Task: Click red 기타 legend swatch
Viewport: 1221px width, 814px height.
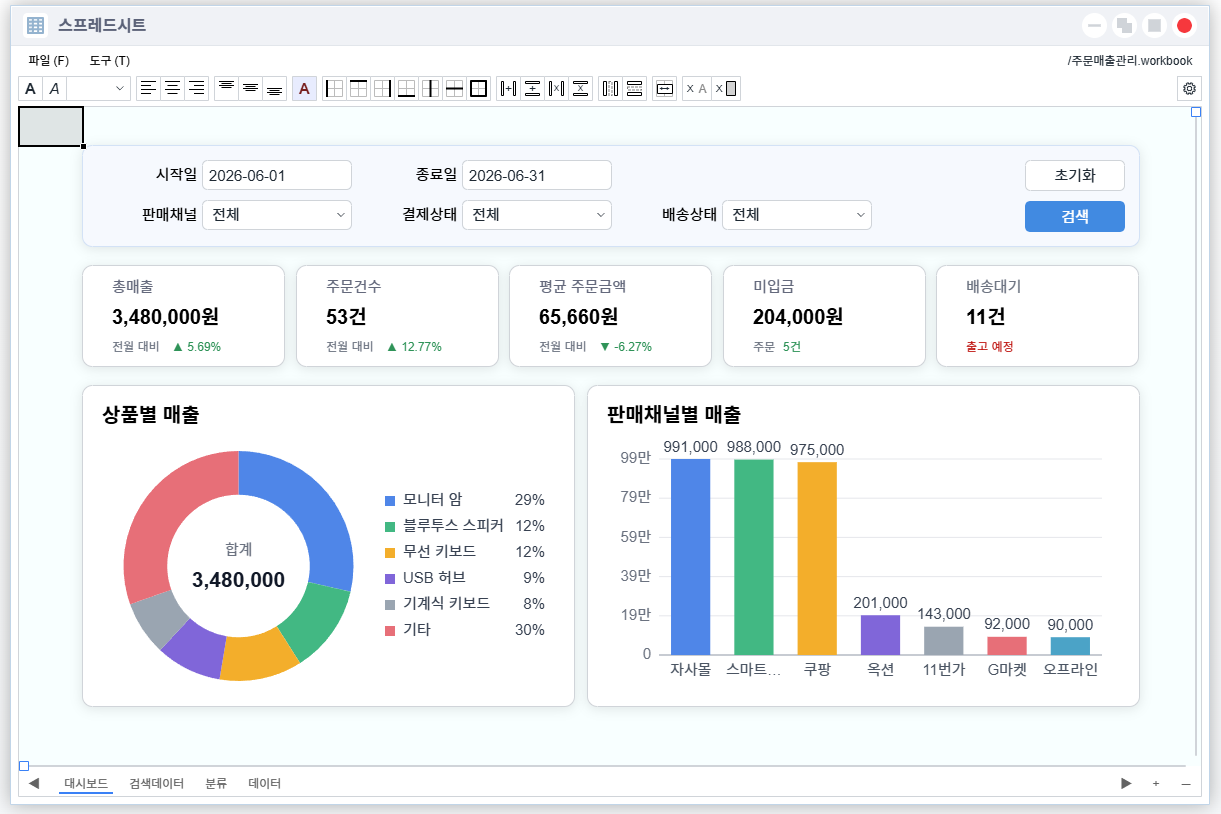Action: pos(390,630)
